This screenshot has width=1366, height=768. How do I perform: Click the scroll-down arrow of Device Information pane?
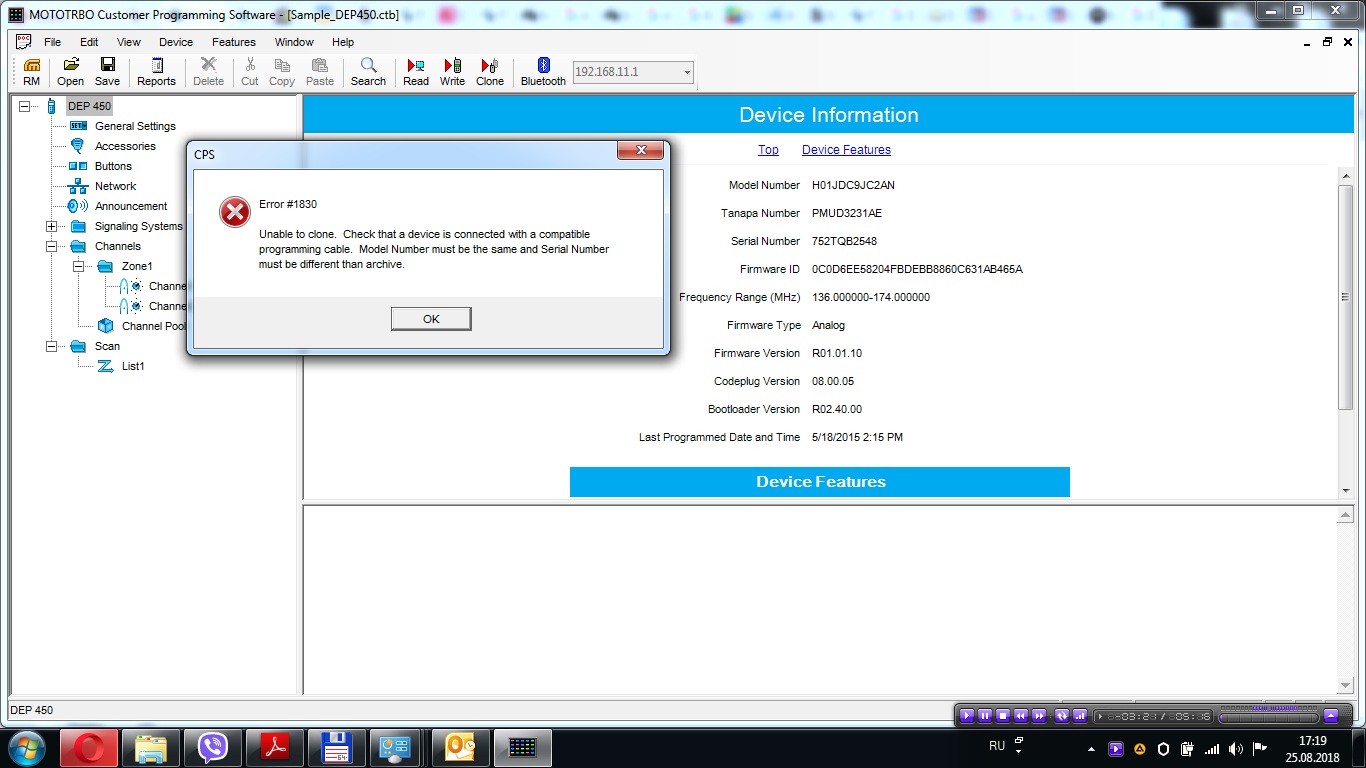pyautogui.click(x=1345, y=491)
